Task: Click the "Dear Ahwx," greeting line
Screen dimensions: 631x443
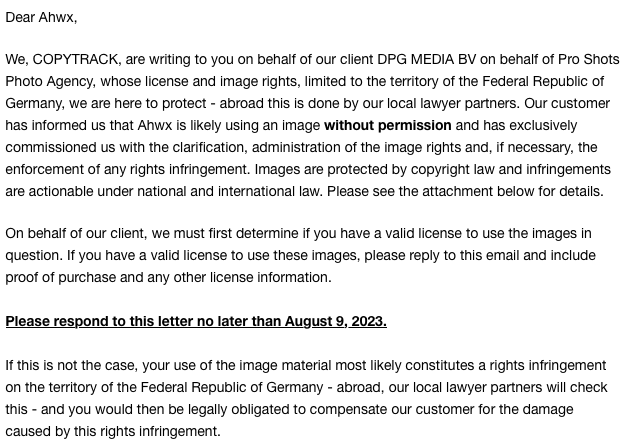Action: coord(41,17)
